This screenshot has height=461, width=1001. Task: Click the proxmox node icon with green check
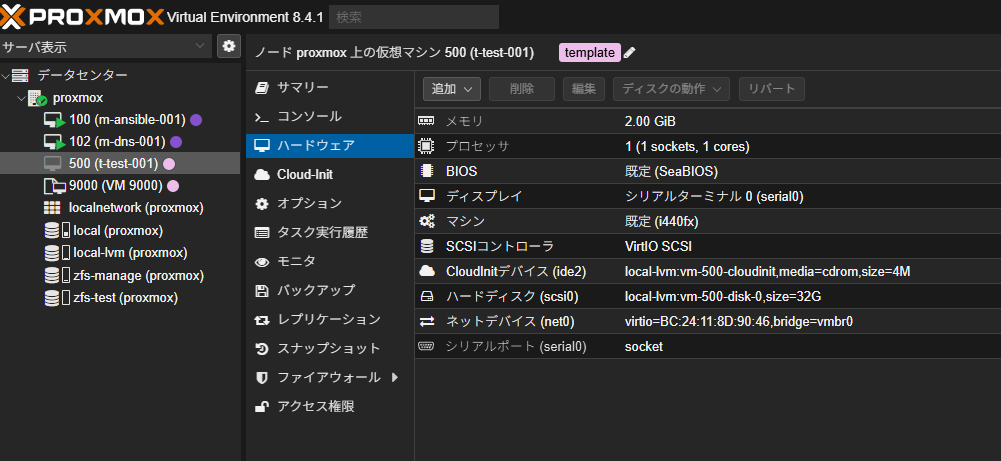[x=38, y=98]
